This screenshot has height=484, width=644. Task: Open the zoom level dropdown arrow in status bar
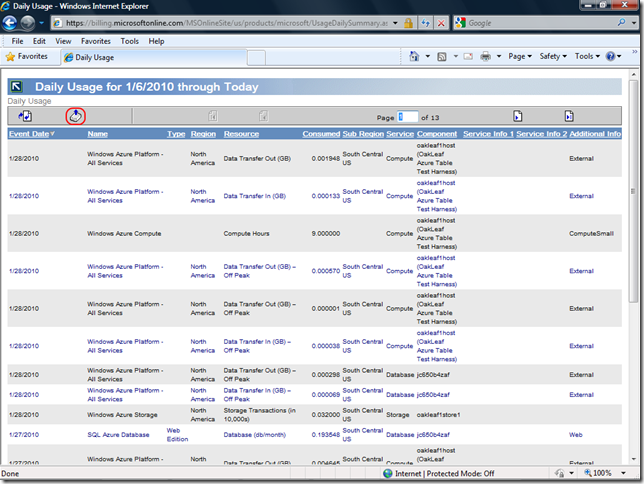coord(623,473)
